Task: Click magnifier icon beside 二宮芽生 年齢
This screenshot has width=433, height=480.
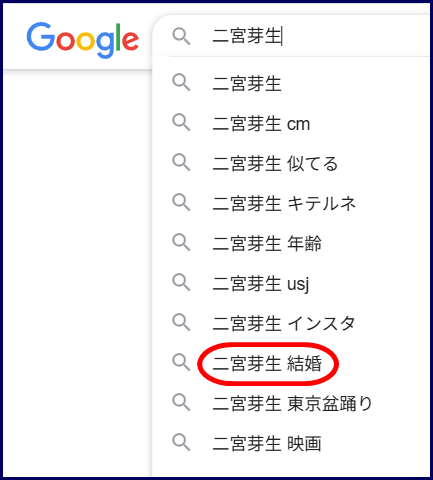Action: pyautogui.click(x=181, y=242)
